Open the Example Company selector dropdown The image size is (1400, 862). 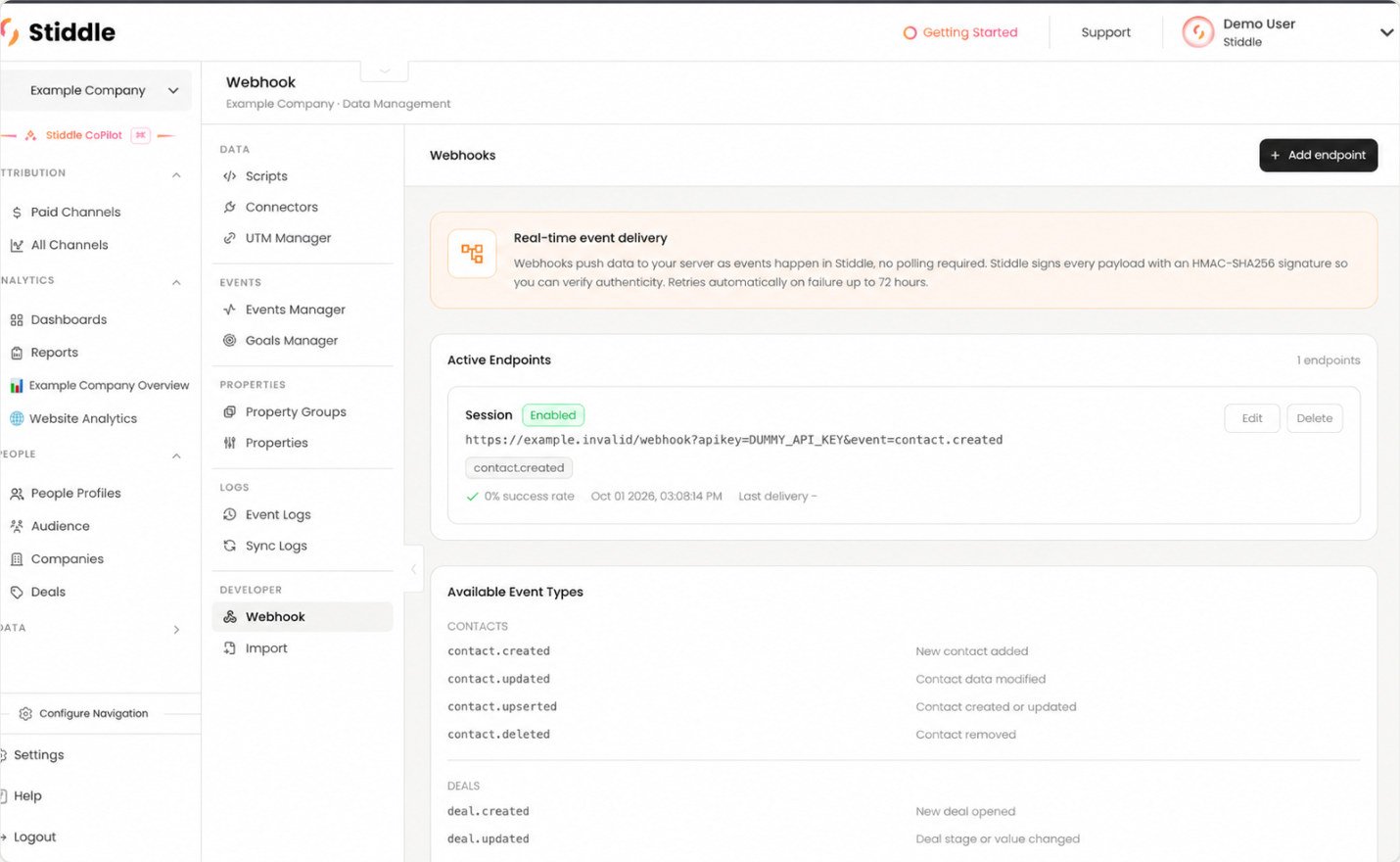tap(95, 90)
